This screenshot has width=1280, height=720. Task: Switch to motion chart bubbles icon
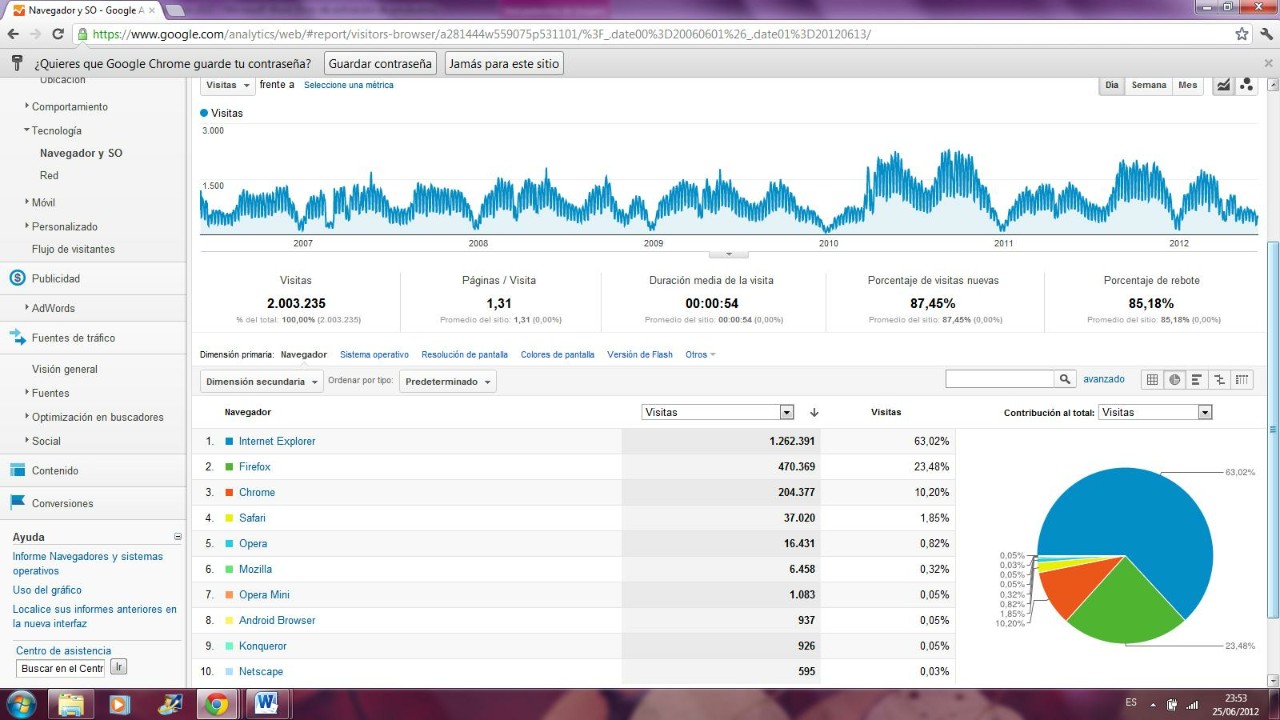[x=1246, y=86]
